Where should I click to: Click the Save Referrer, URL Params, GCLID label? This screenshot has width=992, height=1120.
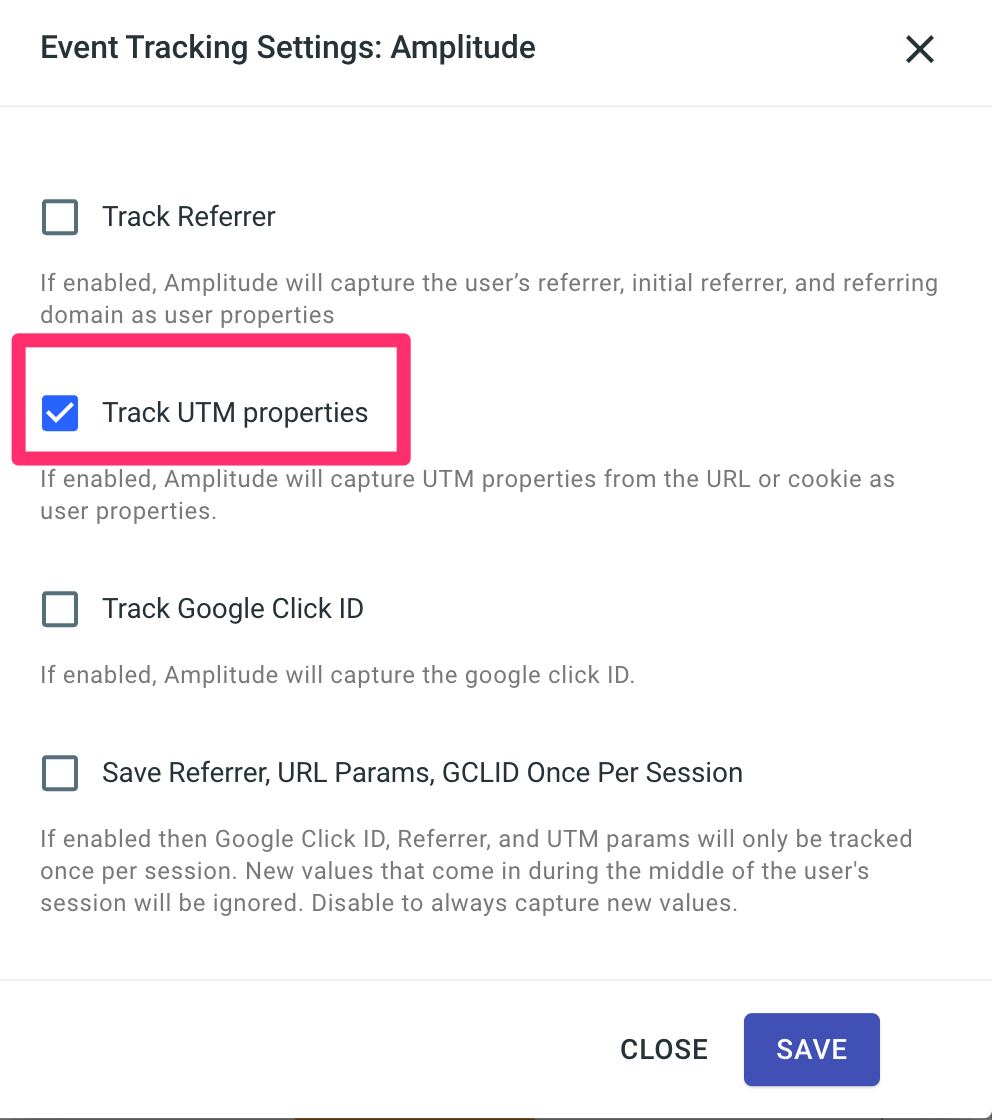[422, 773]
